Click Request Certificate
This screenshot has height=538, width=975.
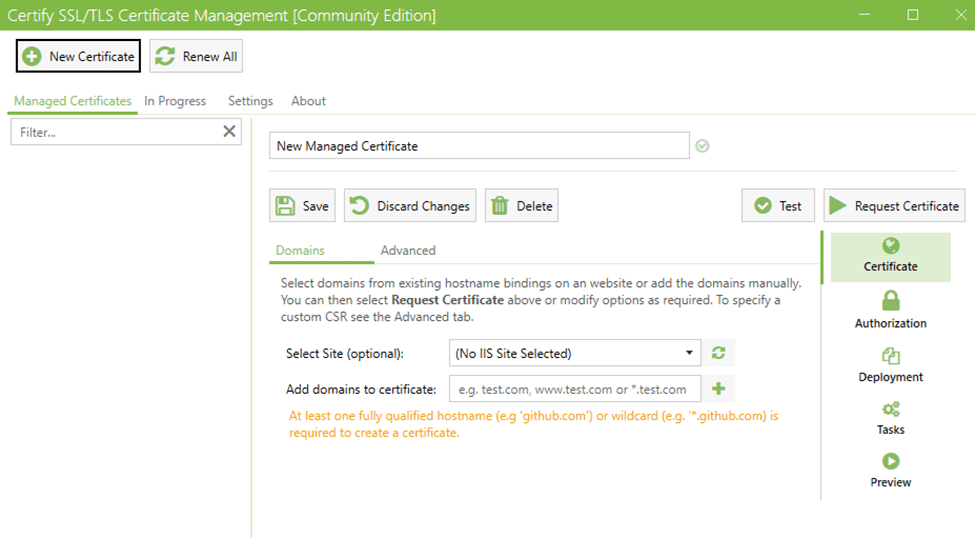click(x=894, y=206)
